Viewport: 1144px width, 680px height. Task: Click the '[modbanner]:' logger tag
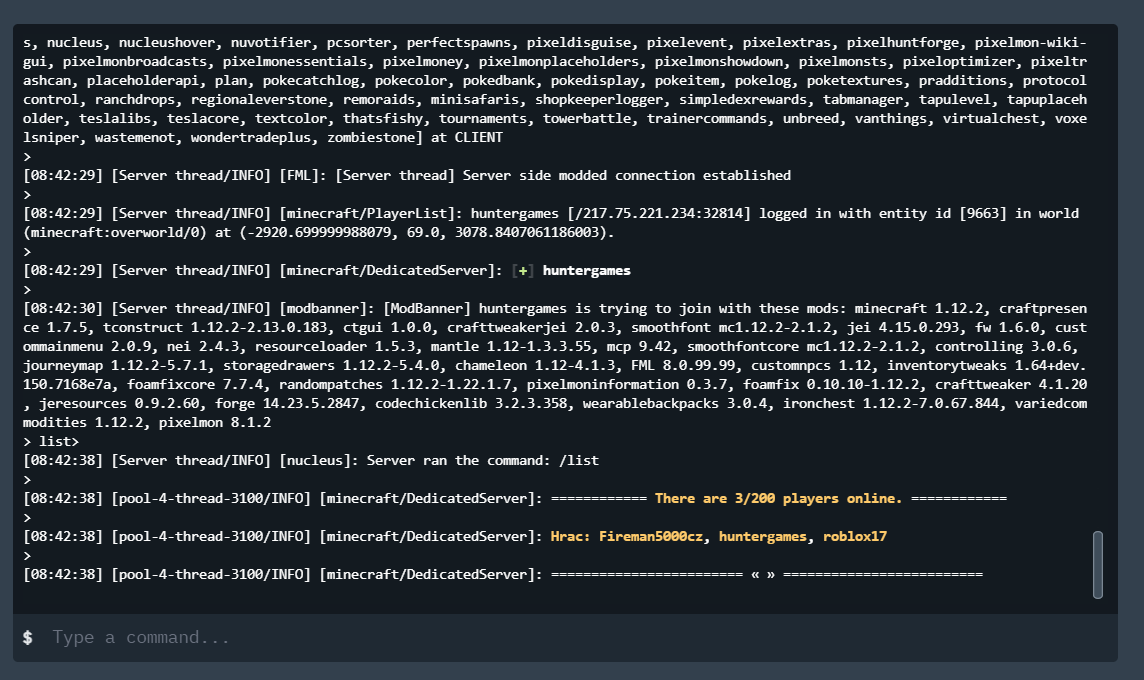[327, 309]
